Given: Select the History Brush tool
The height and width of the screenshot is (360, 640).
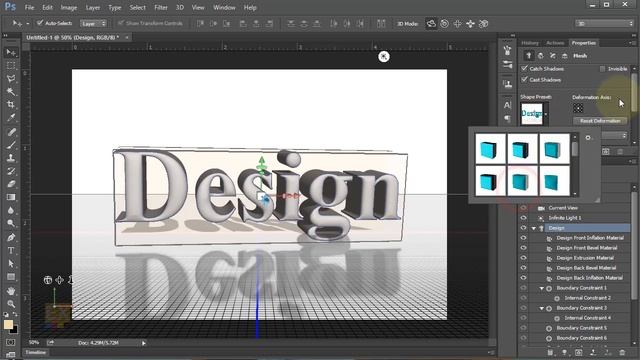Looking at the screenshot, I should click(11, 171).
